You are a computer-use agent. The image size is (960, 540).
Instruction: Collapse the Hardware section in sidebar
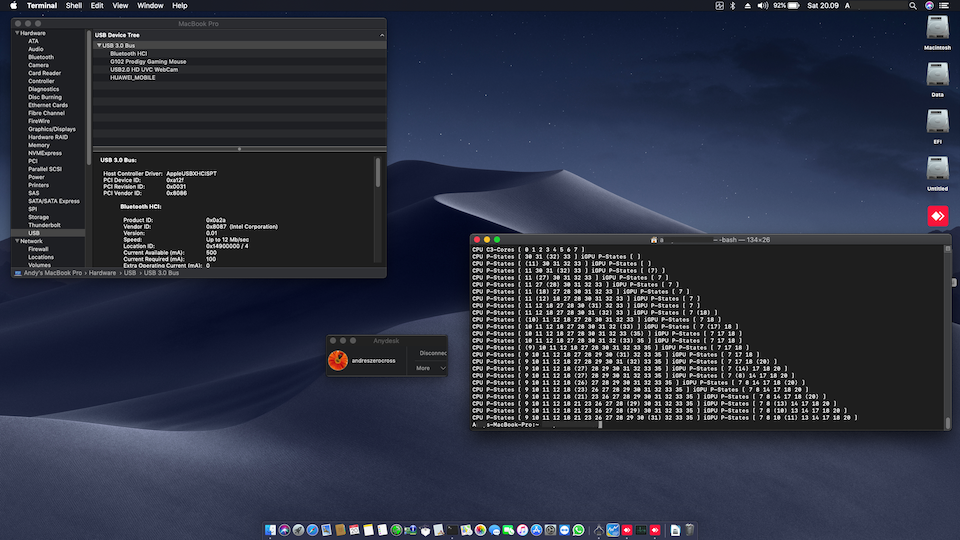(x=15, y=33)
